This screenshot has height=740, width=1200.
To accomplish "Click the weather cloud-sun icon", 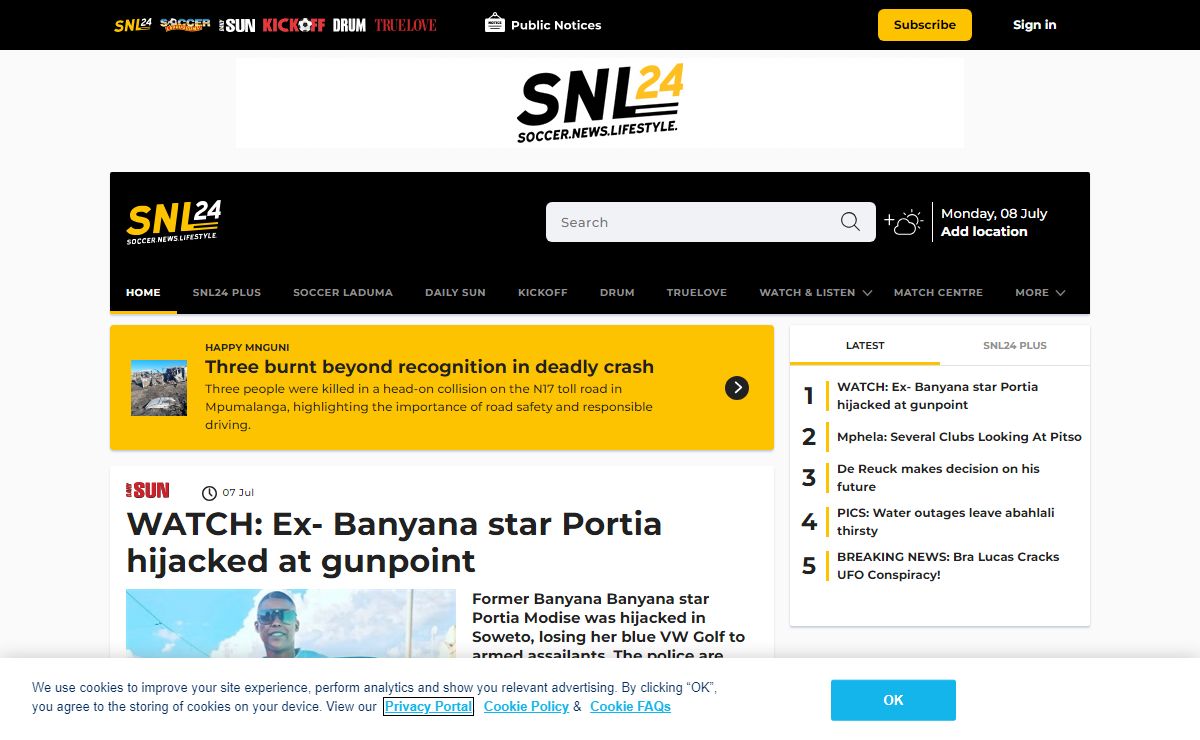I will pos(903,222).
